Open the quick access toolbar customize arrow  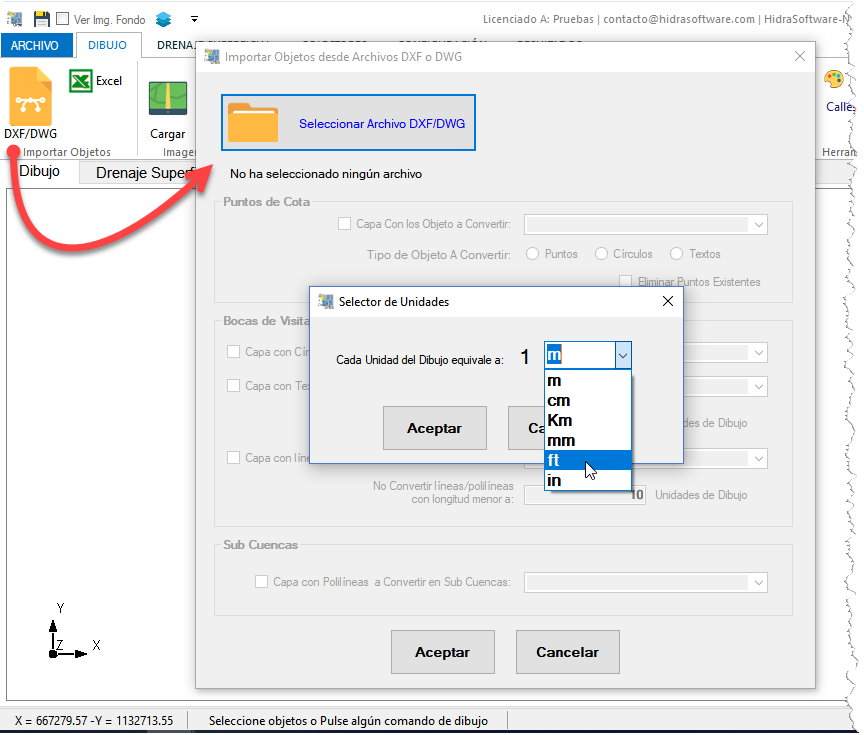194,19
